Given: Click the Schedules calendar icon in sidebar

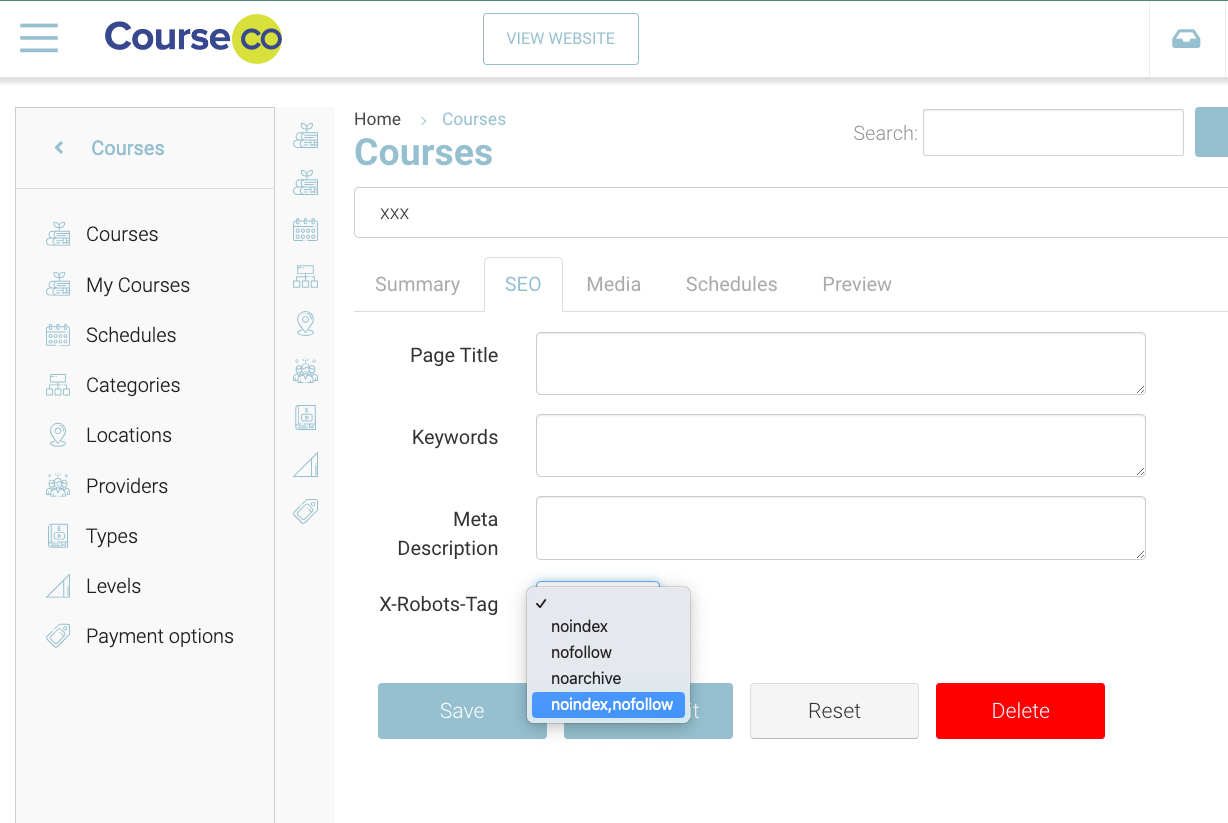Looking at the screenshot, I should (58, 335).
